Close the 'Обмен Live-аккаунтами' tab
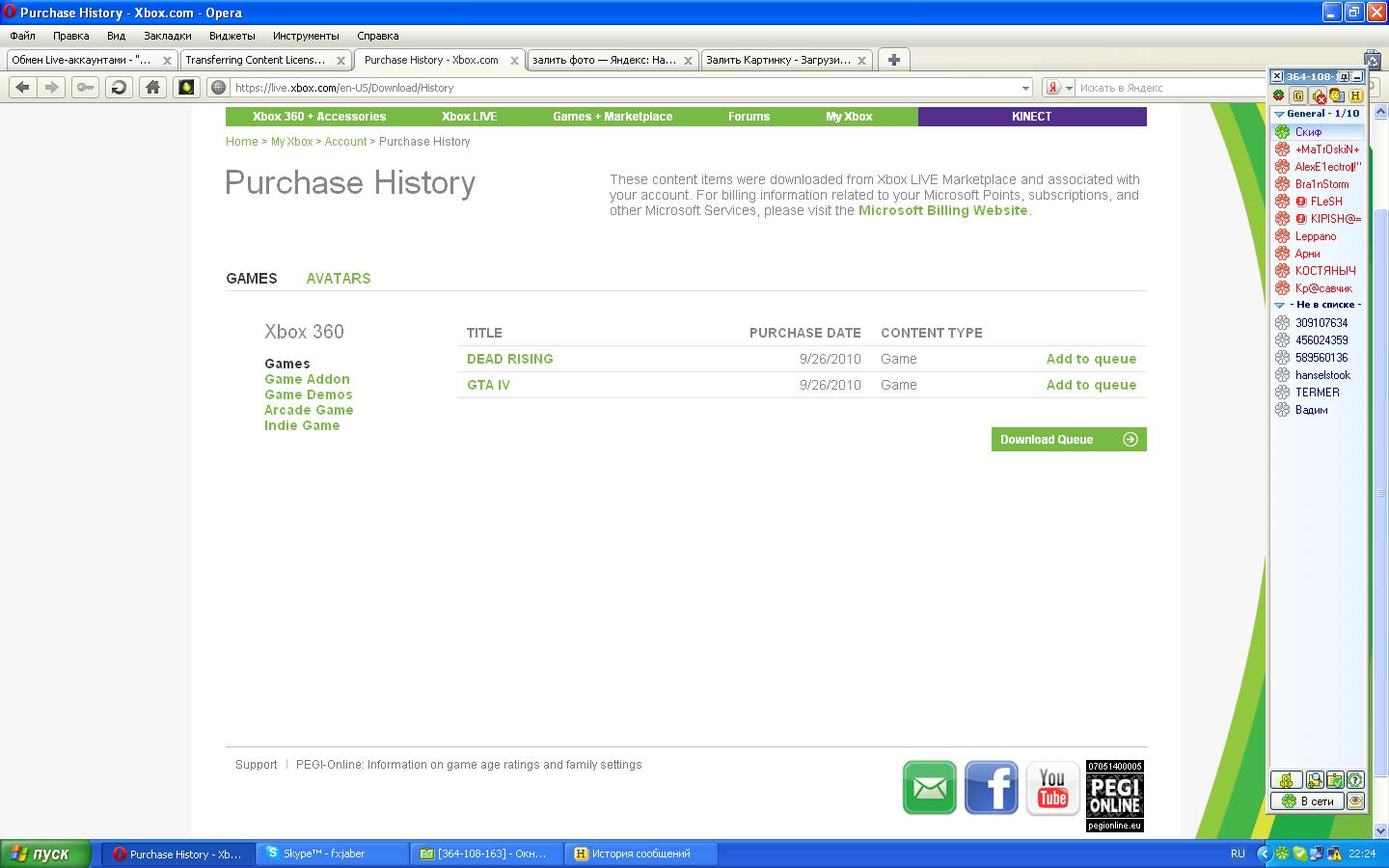This screenshot has height=868, width=1389. [167, 60]
